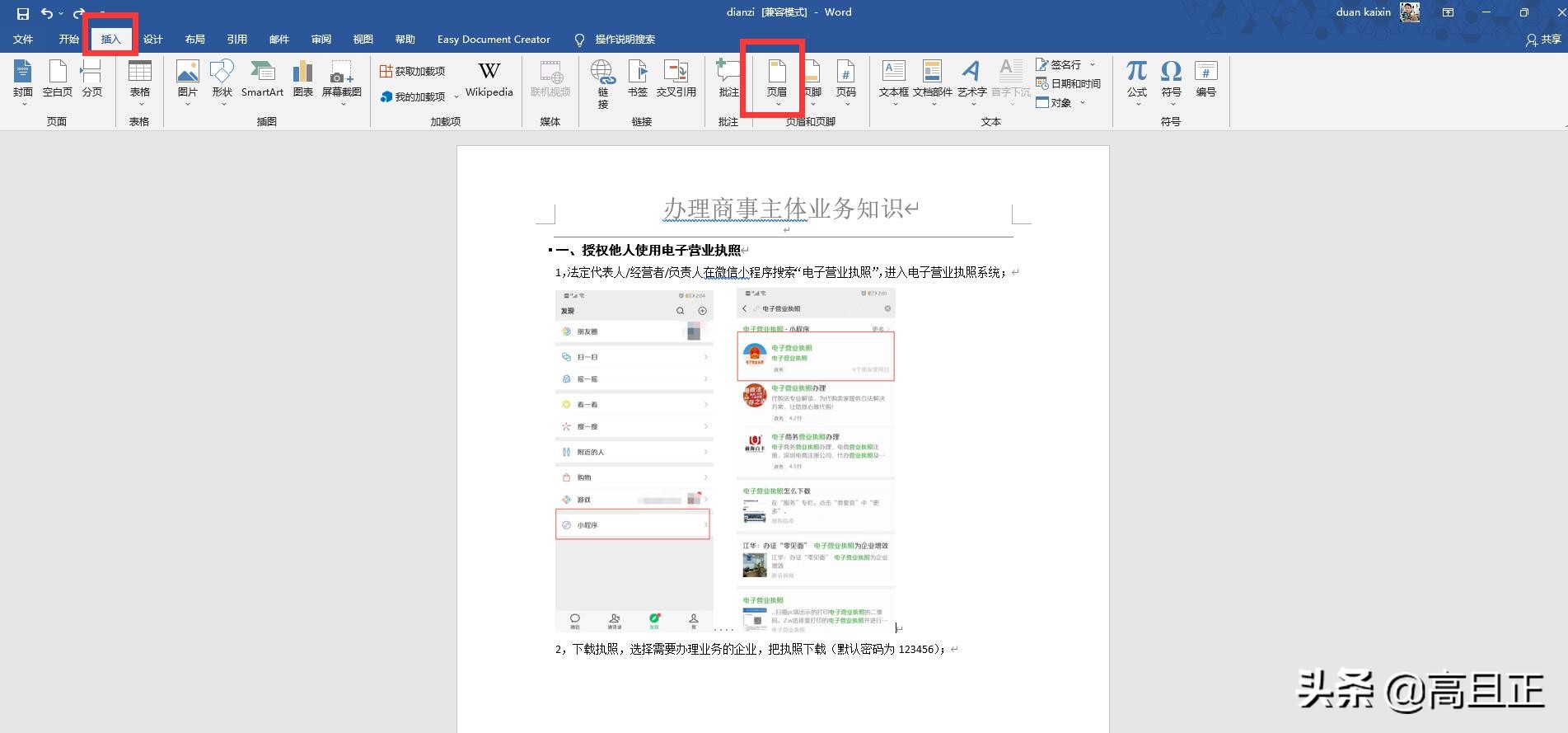This screenshot has height=733, width=1568.
Task: Save document using quick access save icon
Action: [x=23, y=13]
